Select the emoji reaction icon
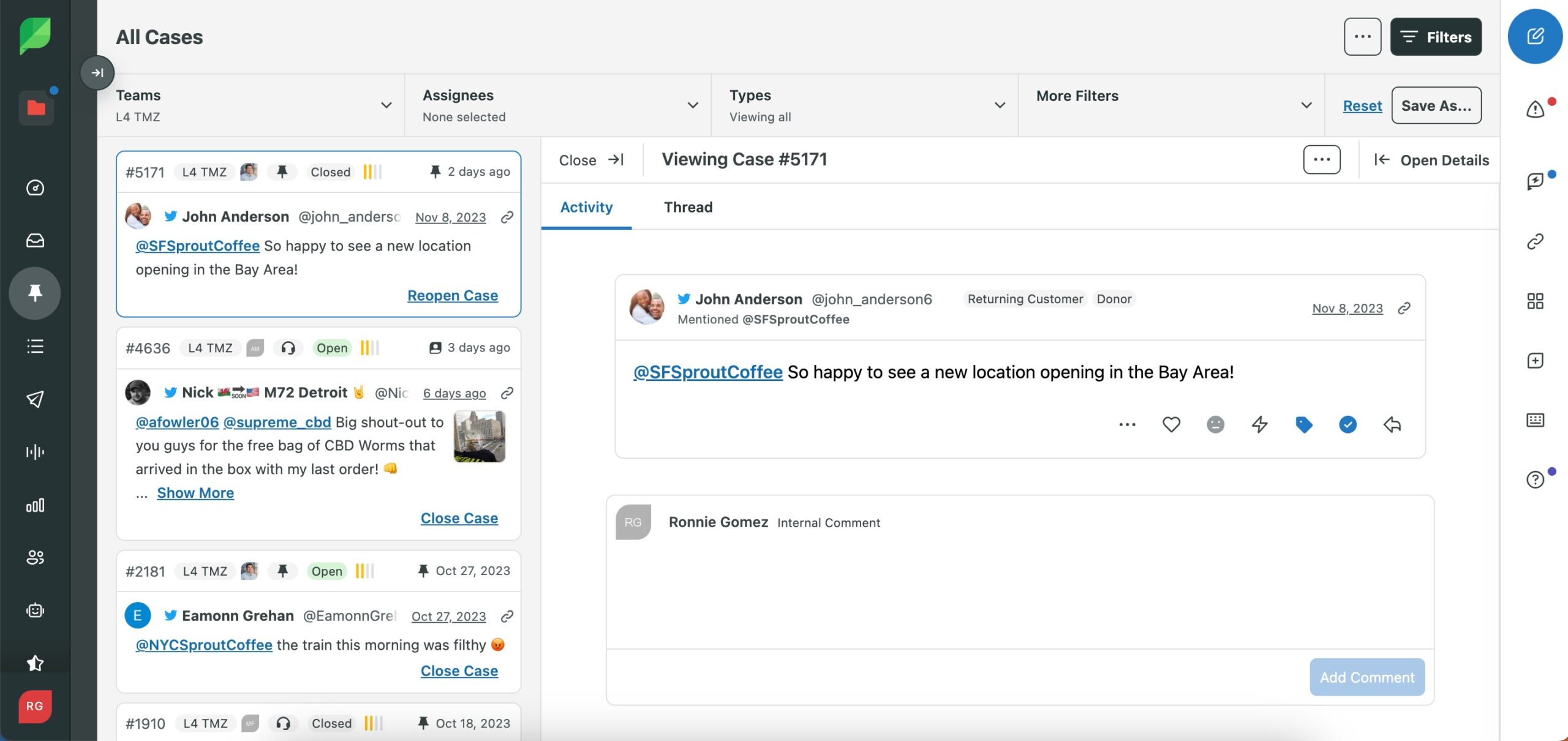Screen dimensions: 1568x741 pyautogui.click(x=1215, y=424)
